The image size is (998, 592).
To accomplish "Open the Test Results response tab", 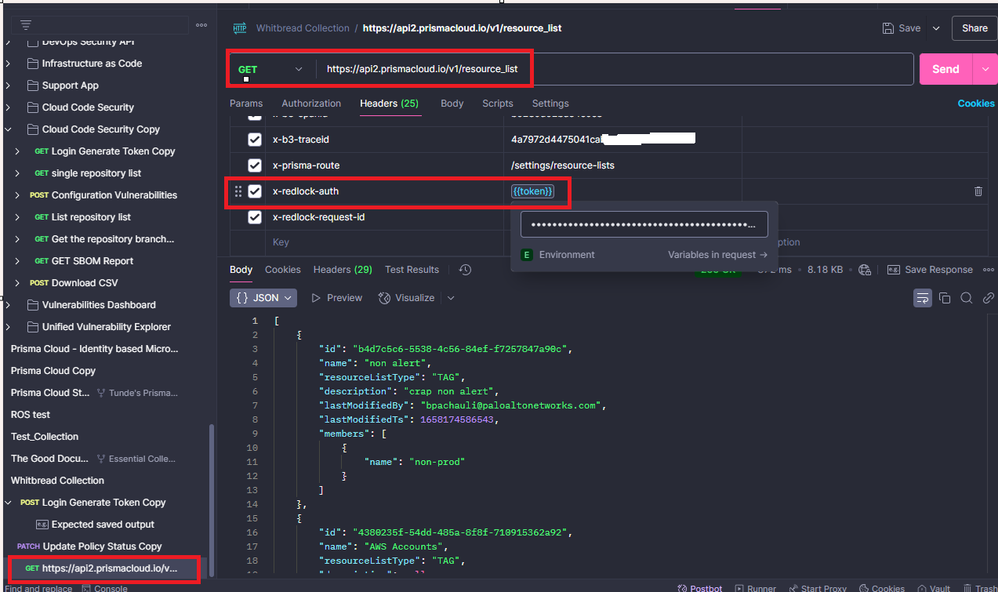I will [411, 270].
